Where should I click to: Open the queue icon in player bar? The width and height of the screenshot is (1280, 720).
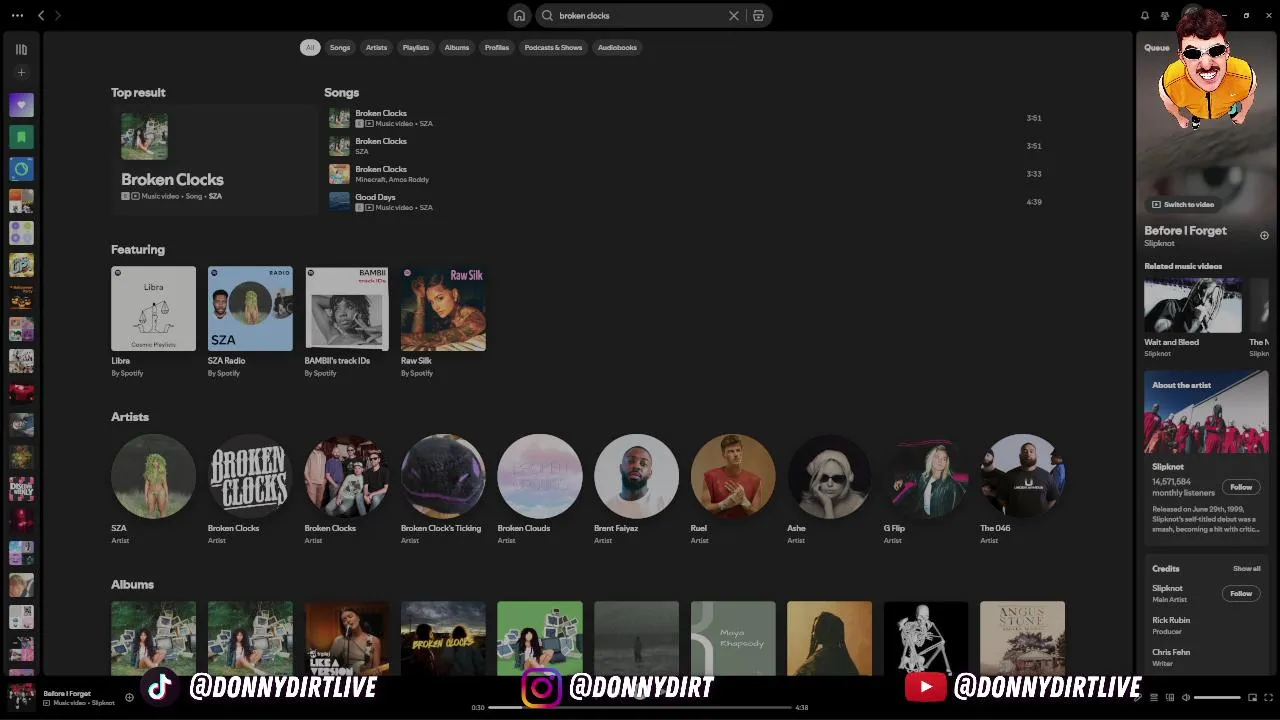1153,697
